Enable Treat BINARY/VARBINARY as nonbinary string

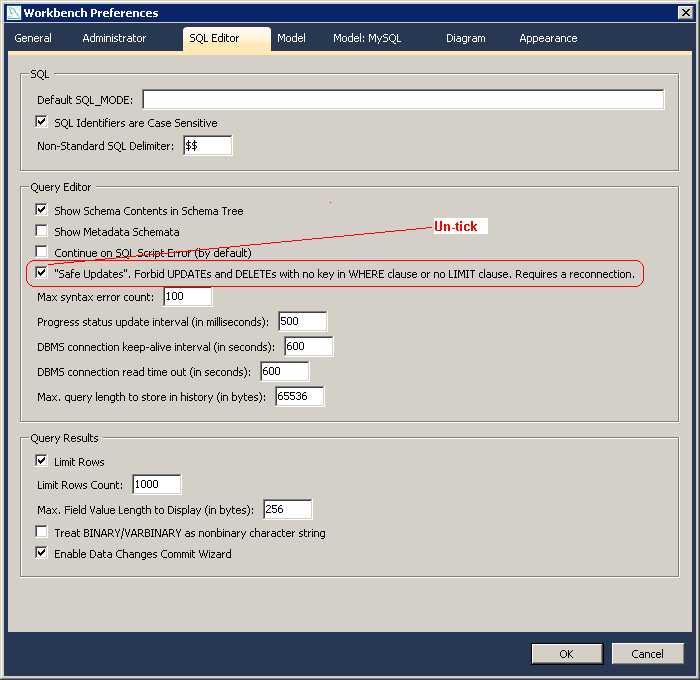[41, 532]
